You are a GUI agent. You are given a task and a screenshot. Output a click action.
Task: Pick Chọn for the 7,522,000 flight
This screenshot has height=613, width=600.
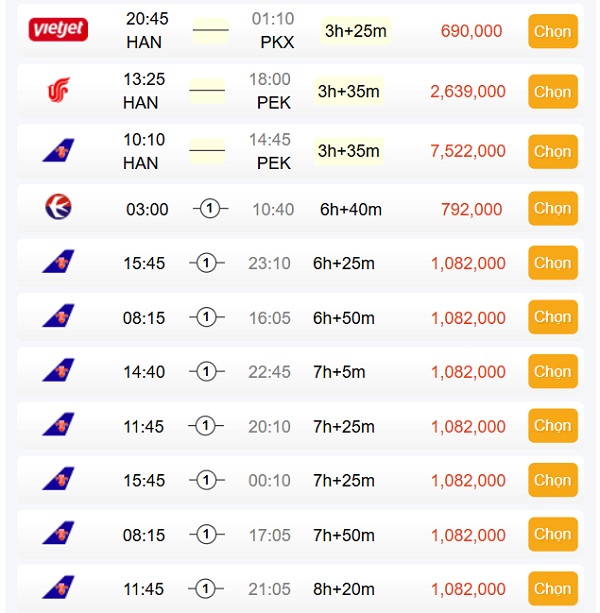tap(553, 152)
